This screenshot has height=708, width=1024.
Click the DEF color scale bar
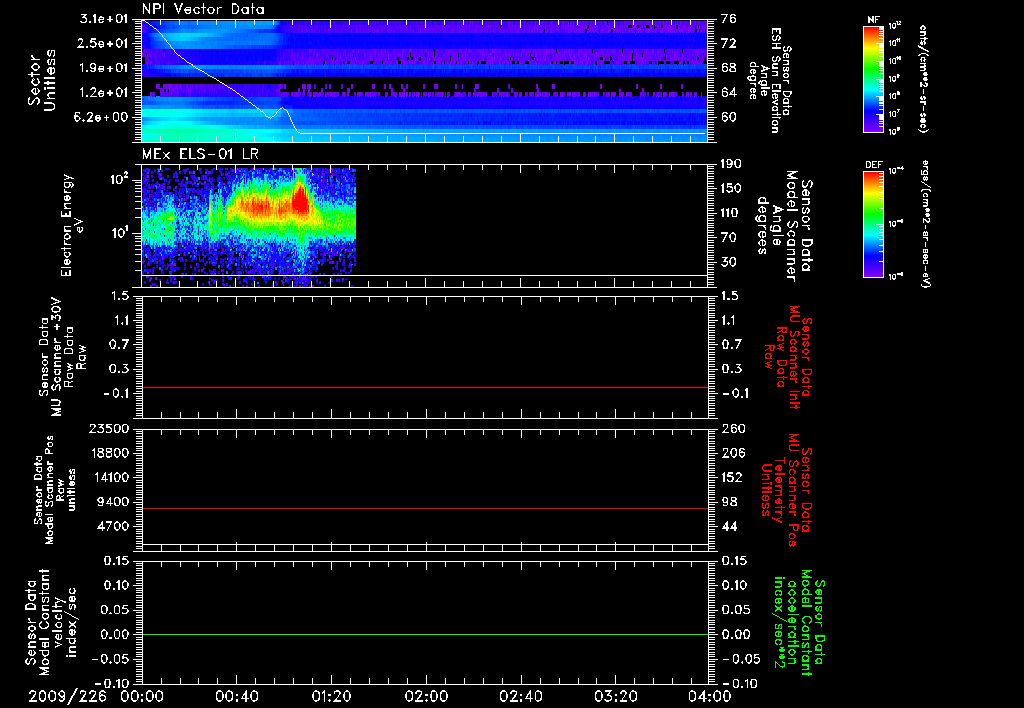tap(873, 224)
